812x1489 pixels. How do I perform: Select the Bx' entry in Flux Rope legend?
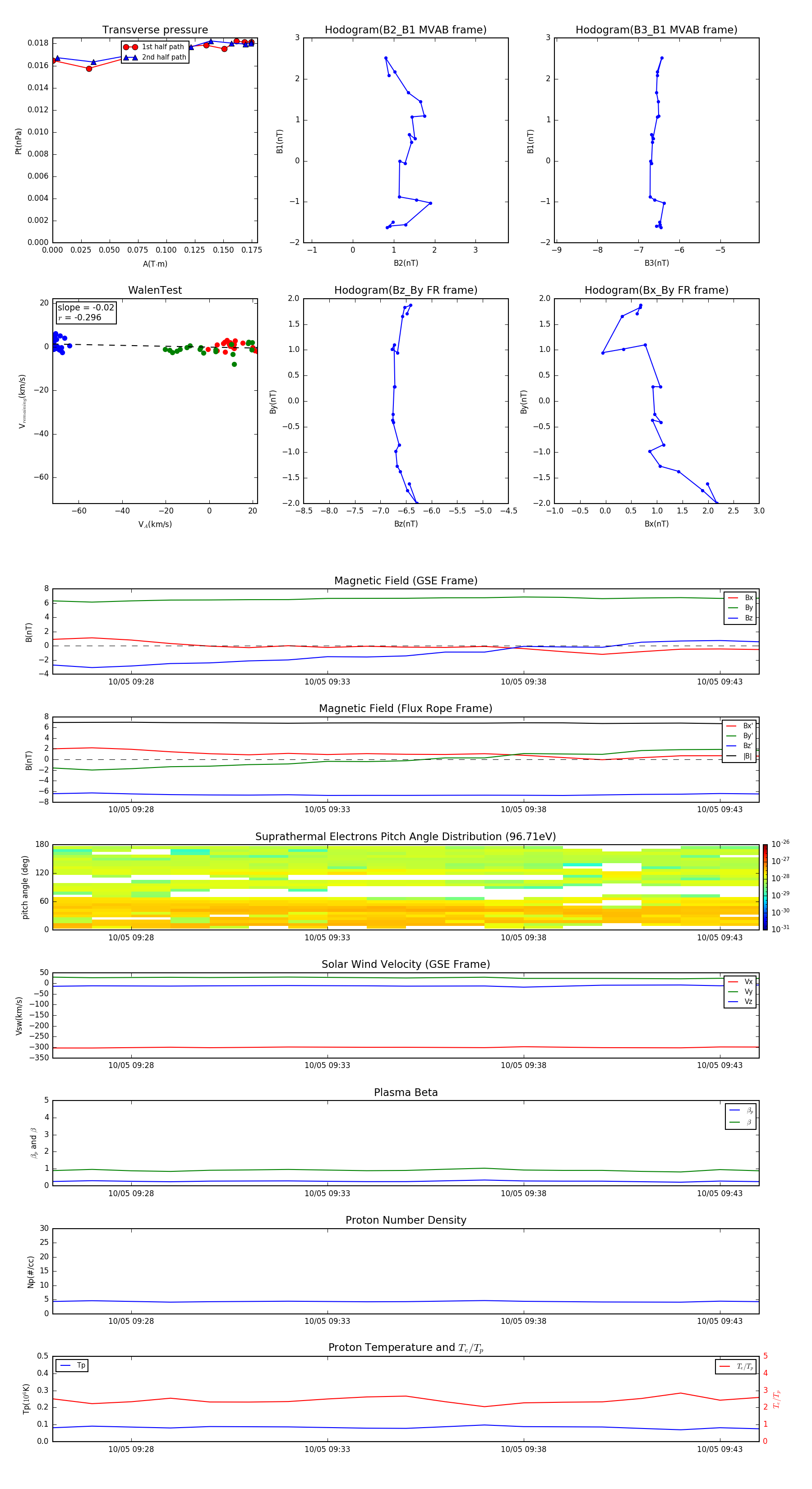[739, 726]
